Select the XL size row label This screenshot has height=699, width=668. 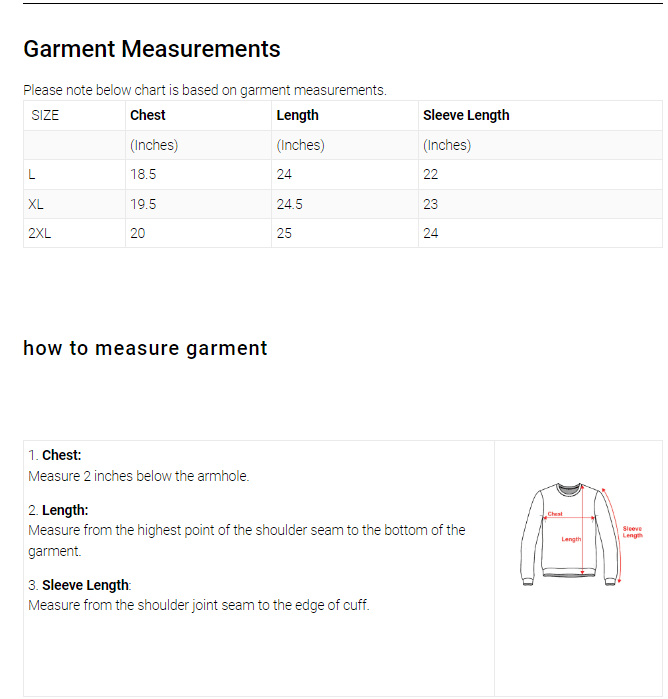pyautogui.click(x=36, y=204)
